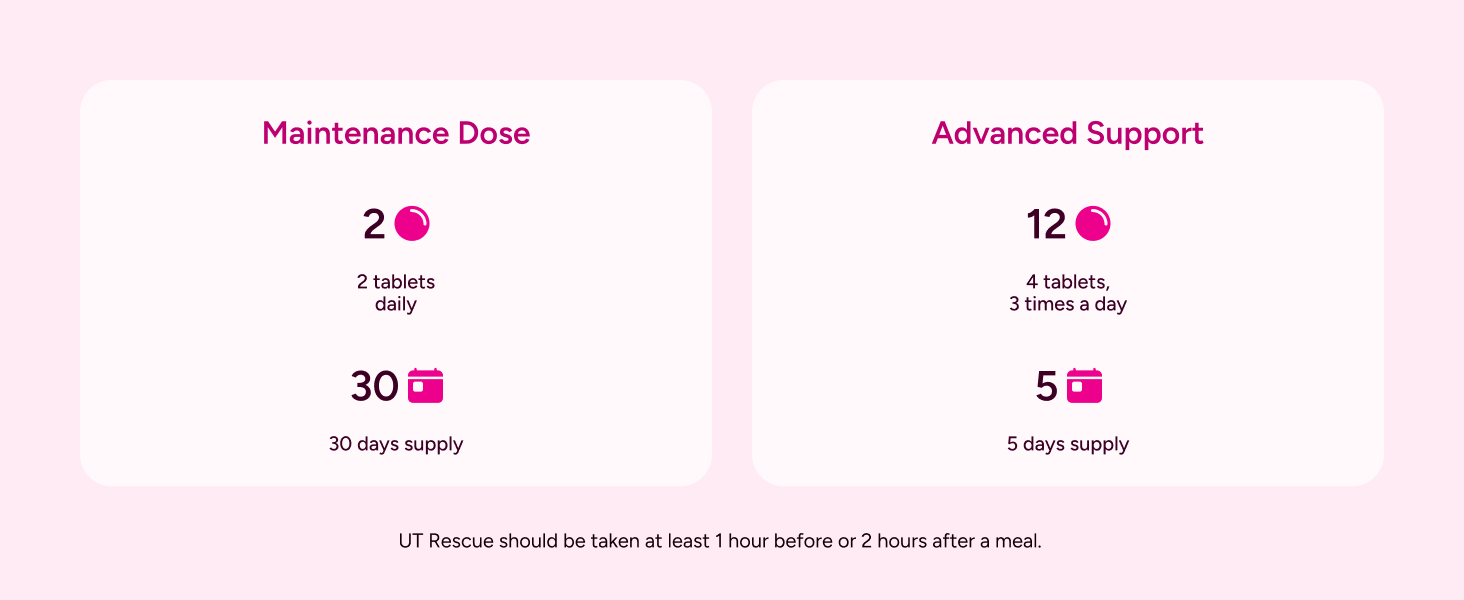This screenshot has height=600, width=1464.
Task: Click the large number 2 tablet count
Action: (x=374, y=224)
